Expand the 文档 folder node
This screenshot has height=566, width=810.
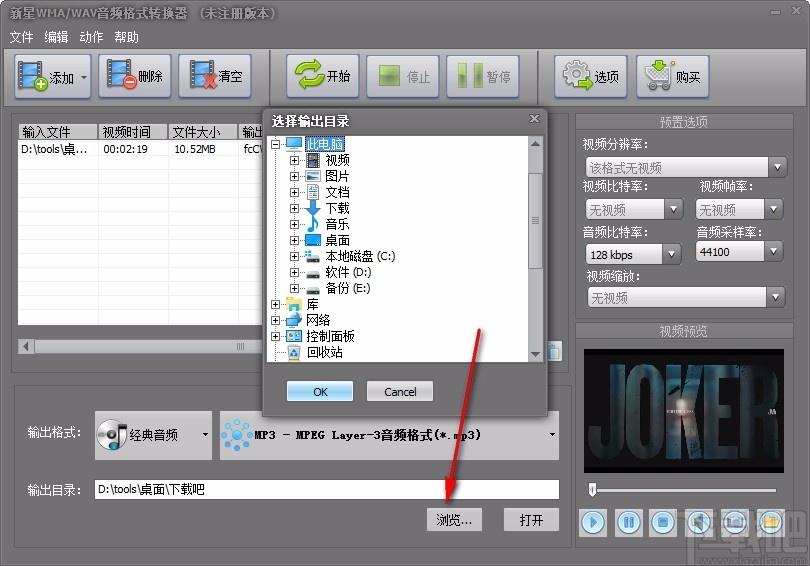click(x=294, y=193)
